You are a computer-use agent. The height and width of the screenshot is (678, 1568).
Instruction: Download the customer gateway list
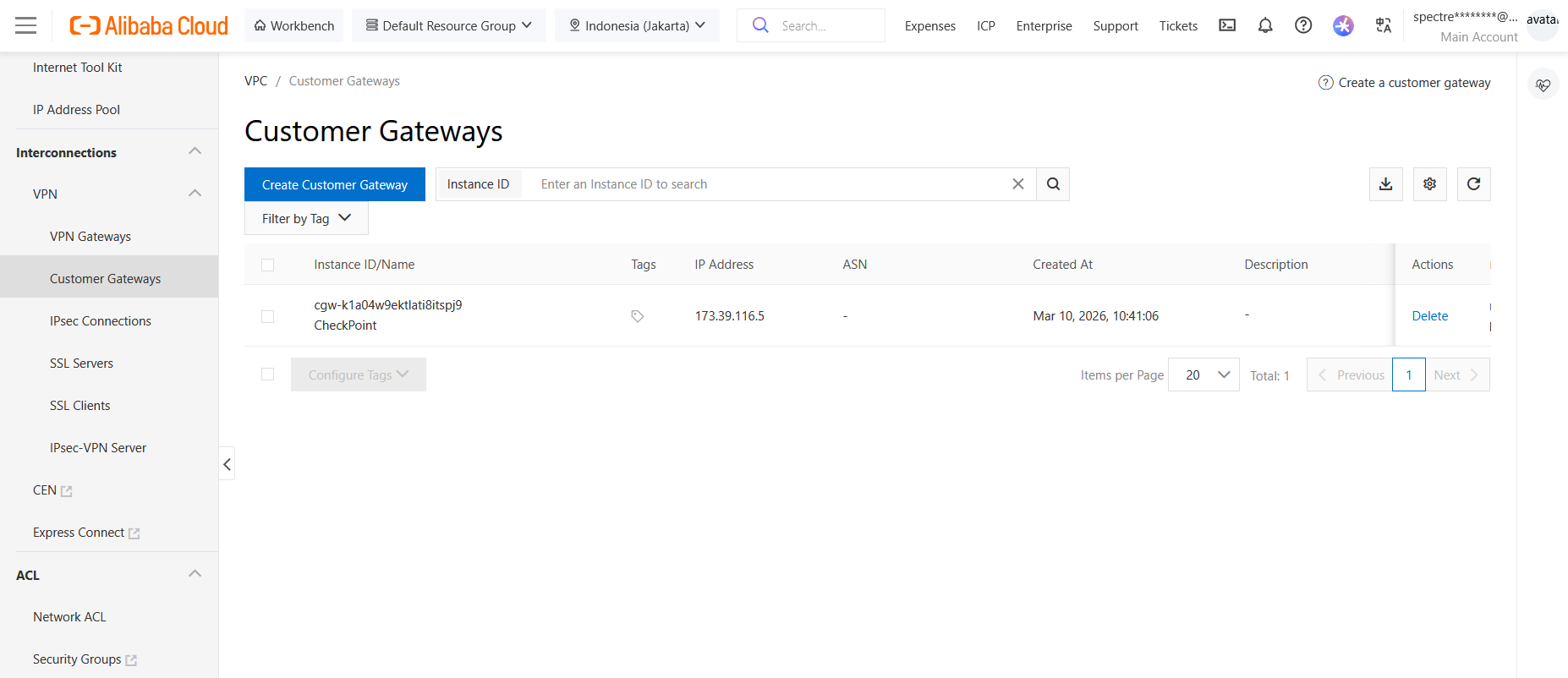pyautogui.click(x=1385, y=184)
